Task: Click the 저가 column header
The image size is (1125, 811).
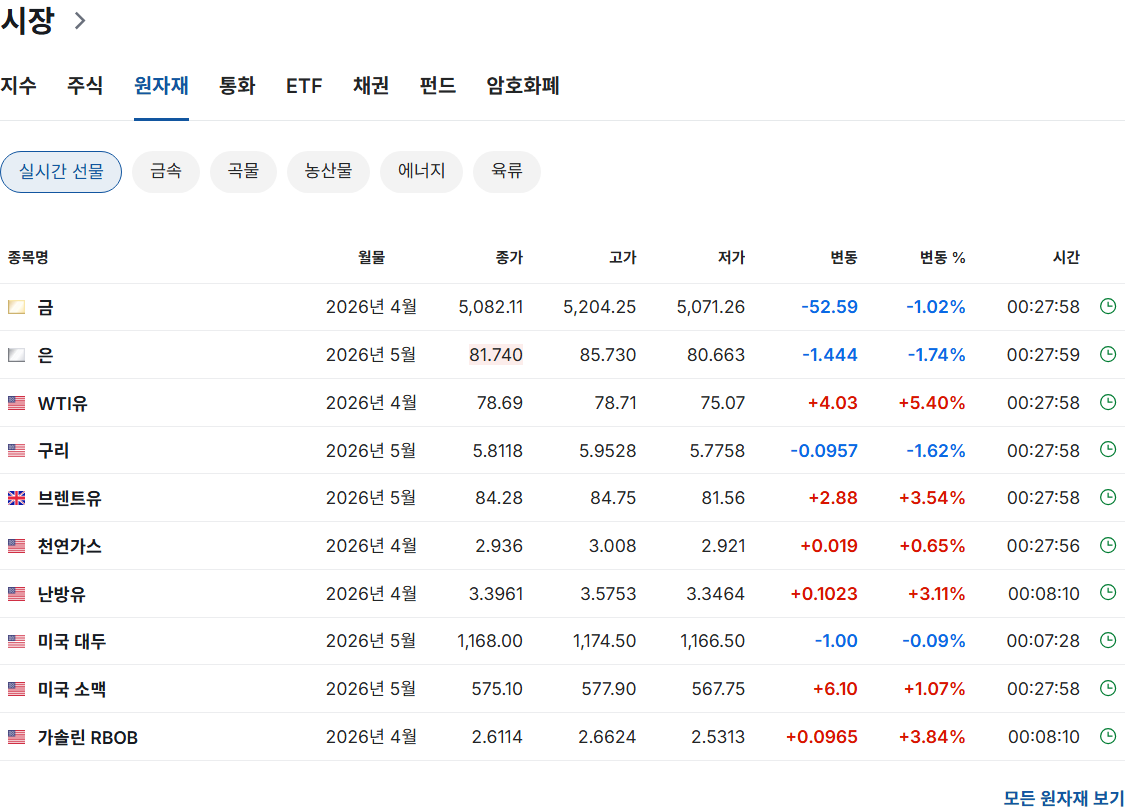Action: [732, 257]
